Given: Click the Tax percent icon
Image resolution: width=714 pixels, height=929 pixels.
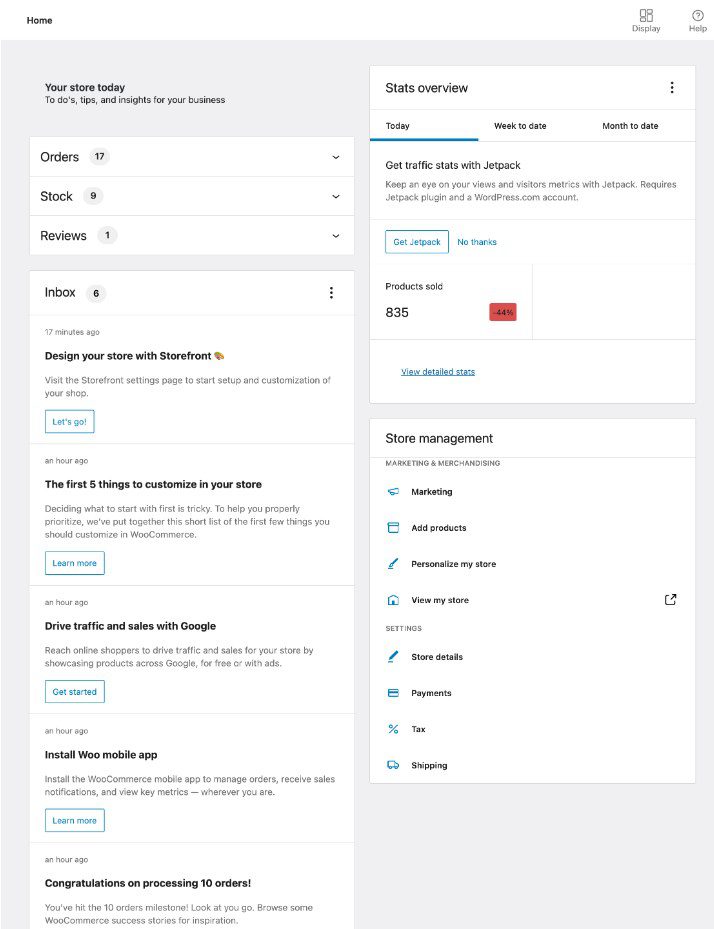Looking at the screenshot, I should click(x=393, y=729).
